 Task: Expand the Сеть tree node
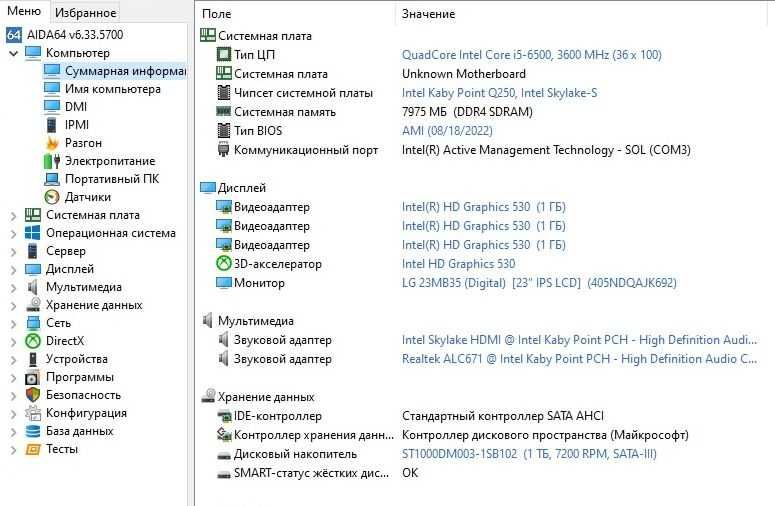13,323
